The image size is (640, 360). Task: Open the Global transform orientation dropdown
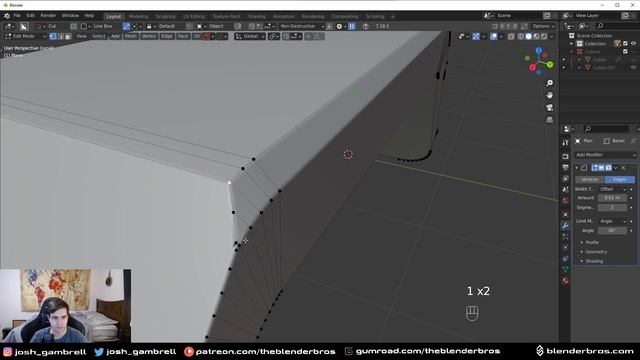click(x=250, y=36)
